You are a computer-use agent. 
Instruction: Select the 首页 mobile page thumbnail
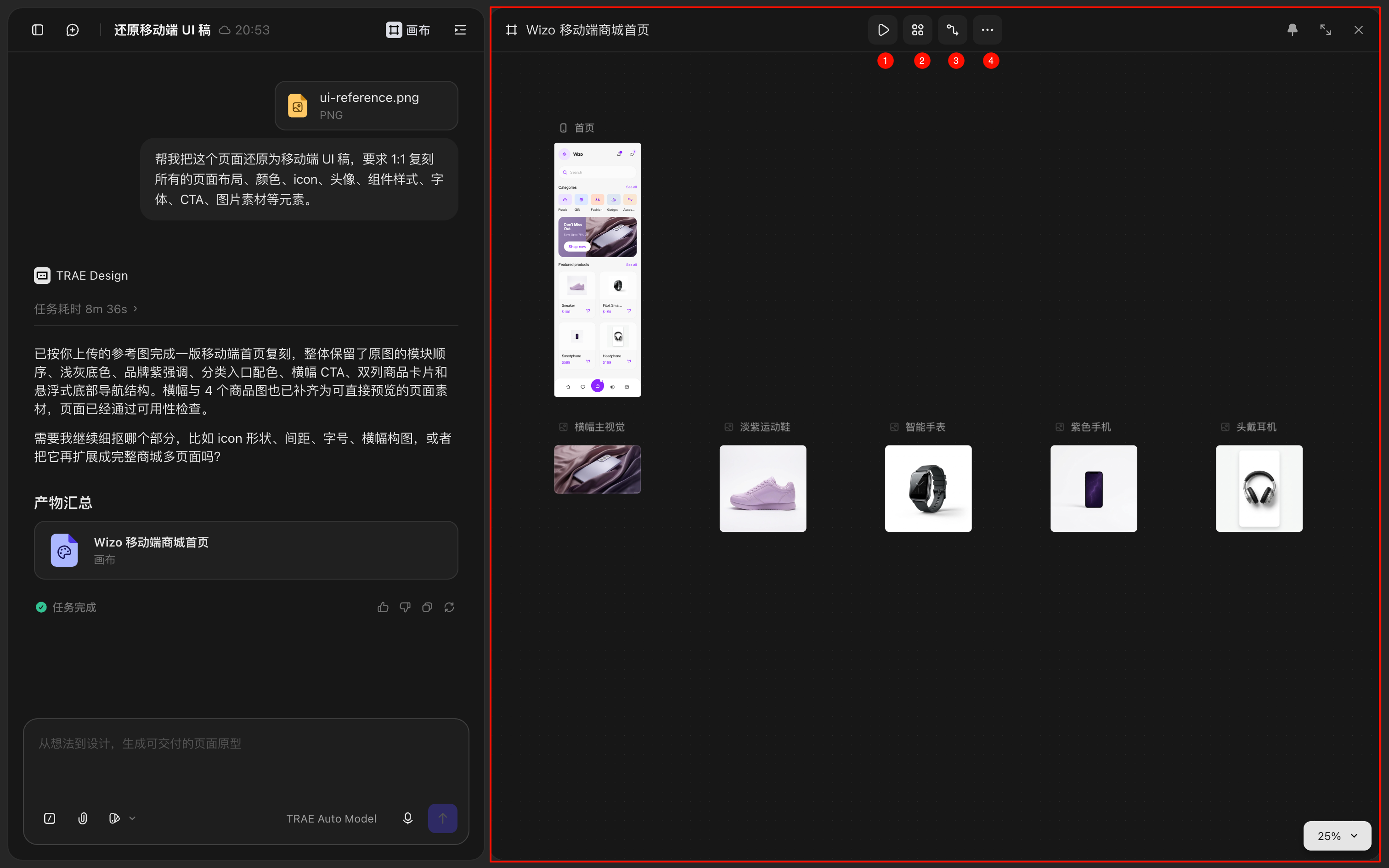(597, 269)
